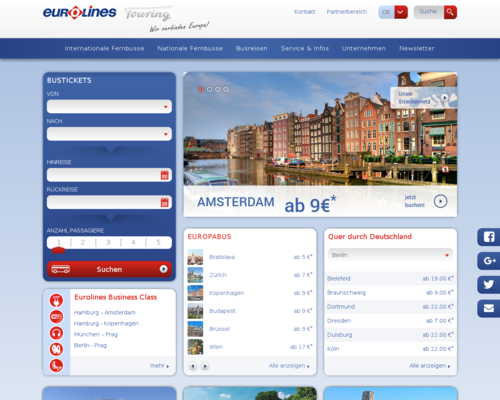Click the Rückreise date field

[x=109, y=202]
